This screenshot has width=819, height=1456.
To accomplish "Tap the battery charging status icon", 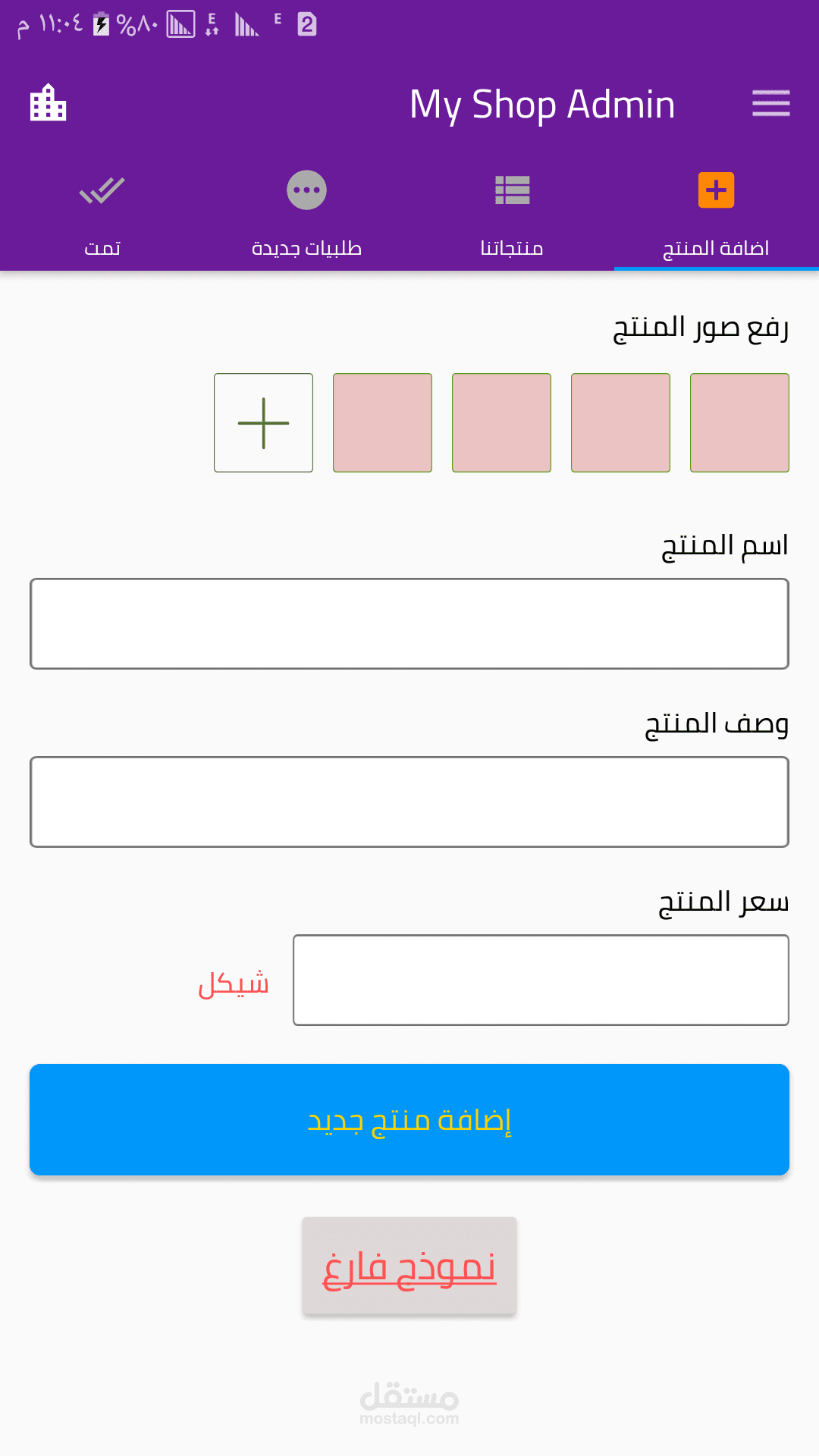I will (101, 25).
